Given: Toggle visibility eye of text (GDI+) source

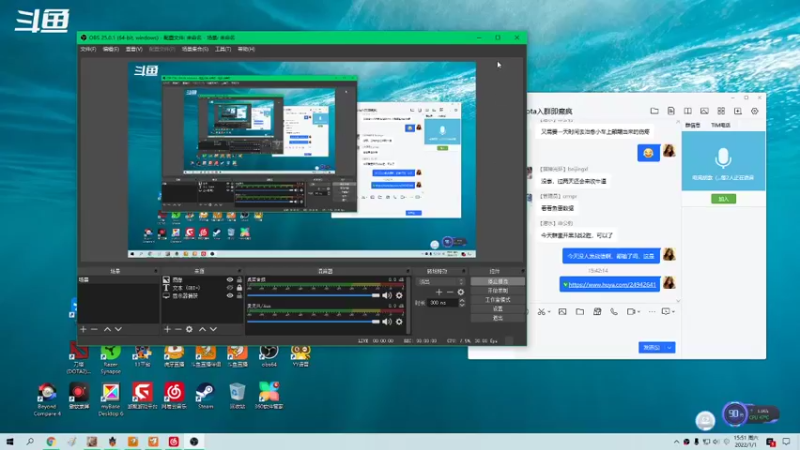Looking at the screenshot, I should pos(230,288).
